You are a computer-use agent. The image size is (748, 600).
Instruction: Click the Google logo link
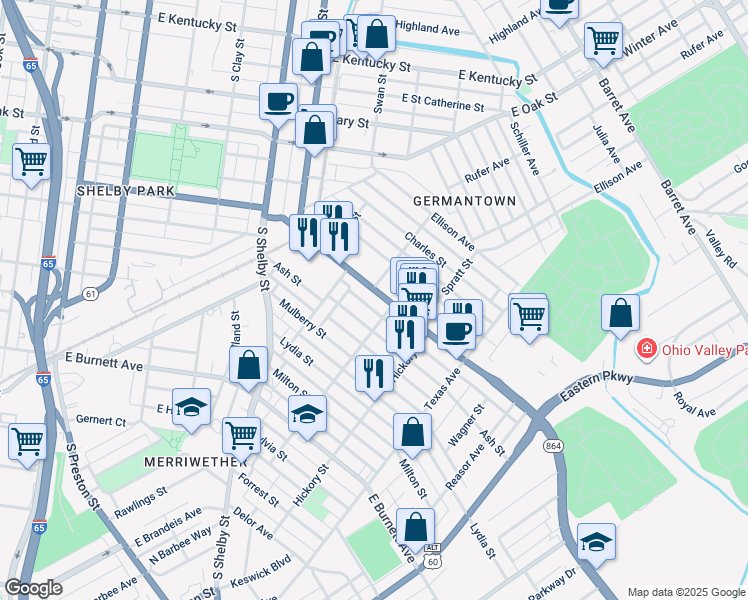coord(33,588)
